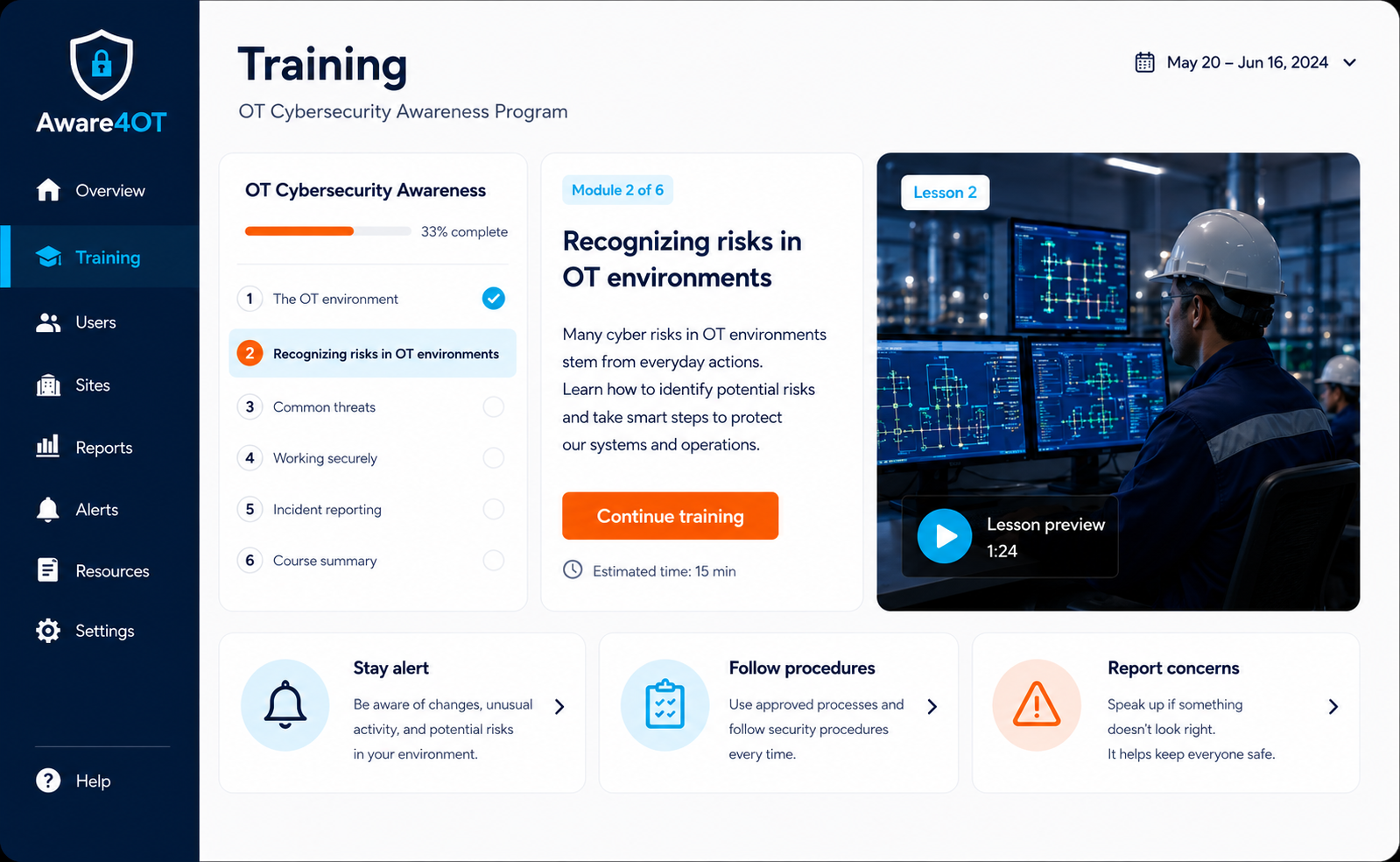Expand the Report concerns card chevron

point(1333,706)
